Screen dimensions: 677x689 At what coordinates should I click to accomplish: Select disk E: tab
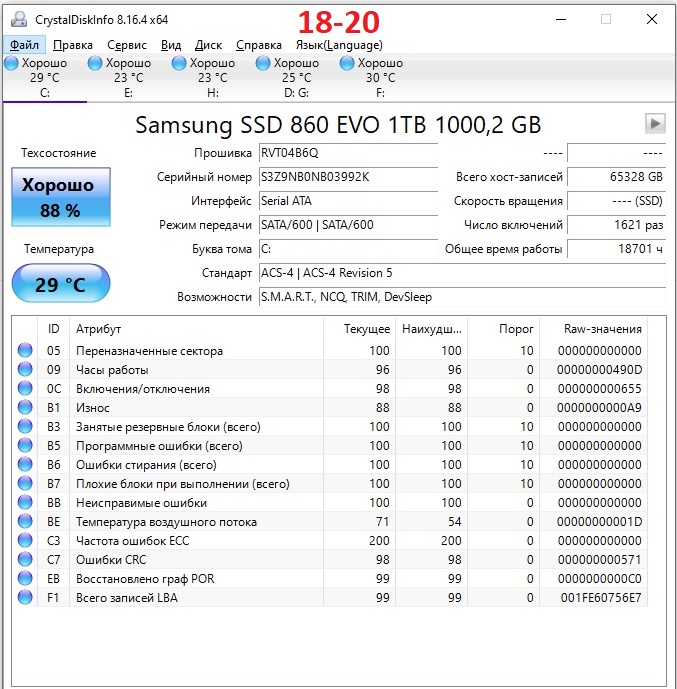[128, 78]
